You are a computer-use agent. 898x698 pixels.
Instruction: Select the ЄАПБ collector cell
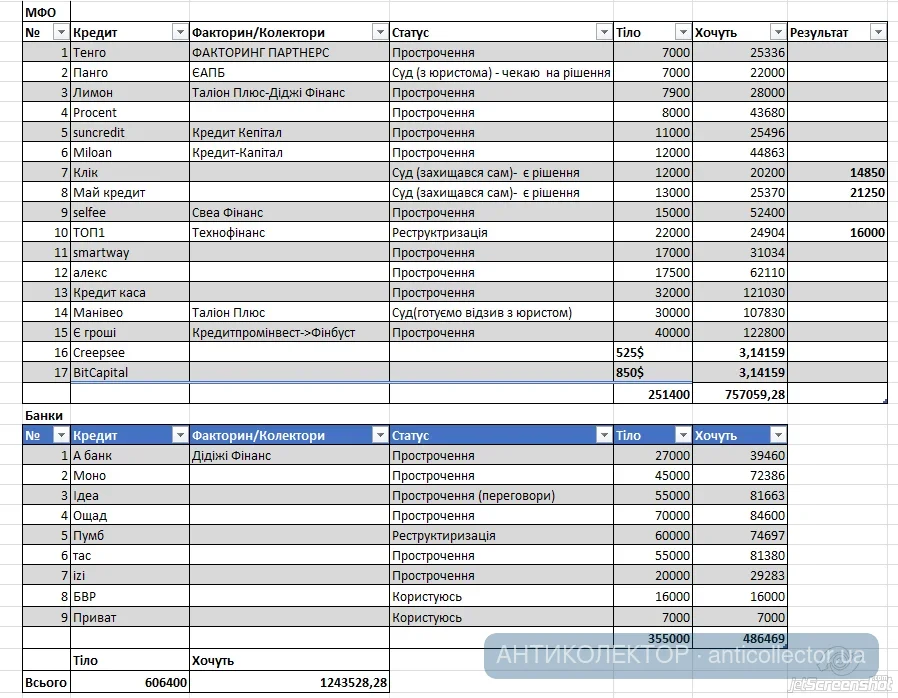(x=289, y=72)
